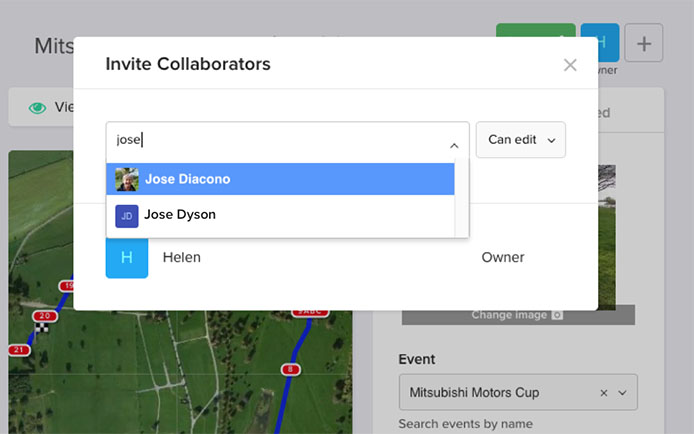Click the blue owner avatar in header

click(x=600, y=42)
